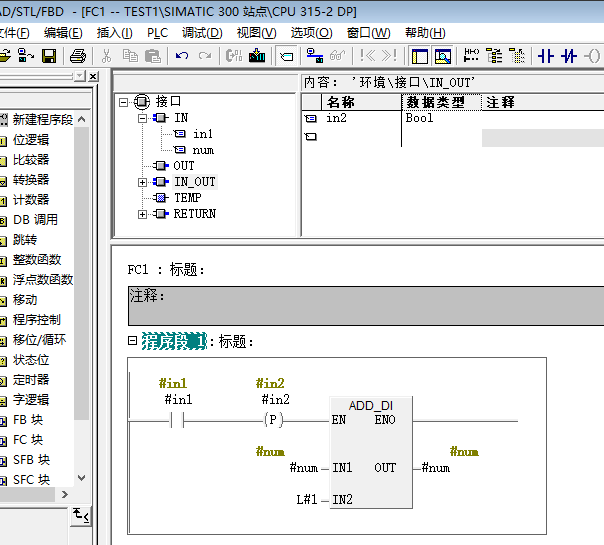Collapse 程序段 1 network
Viewport: 604px width, 545px height.
132,340
